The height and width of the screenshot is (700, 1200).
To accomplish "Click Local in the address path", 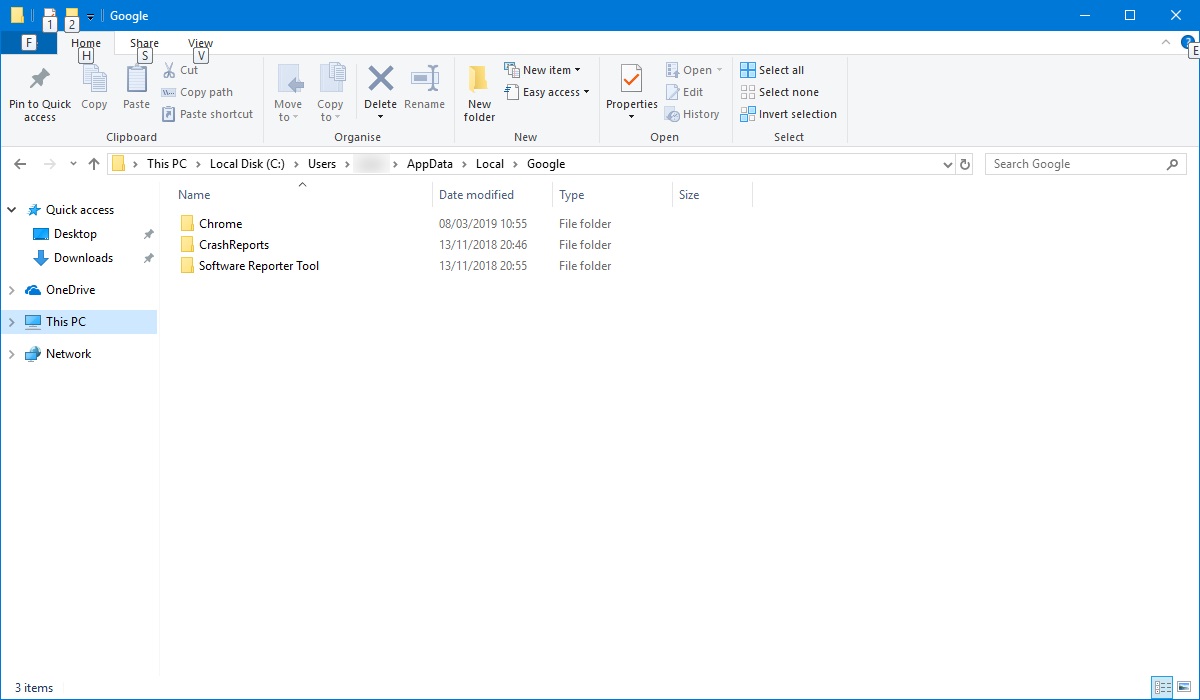I will click(490, 164).
